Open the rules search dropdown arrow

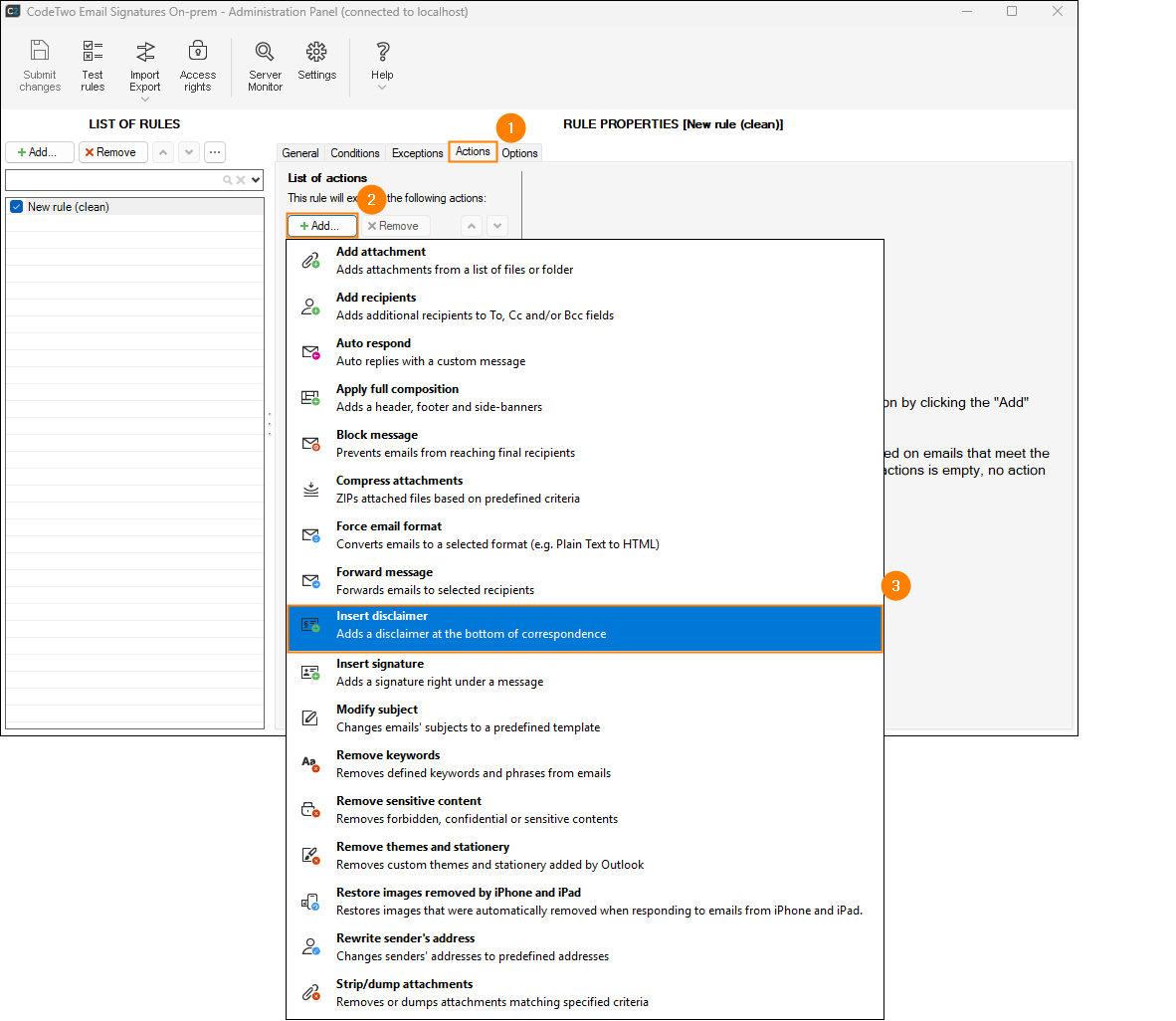pos(255,179)
